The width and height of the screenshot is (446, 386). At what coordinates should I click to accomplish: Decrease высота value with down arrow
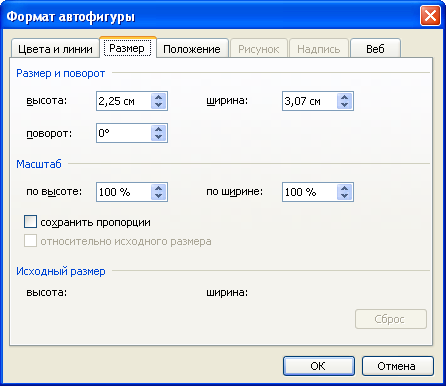[x=159, y=105]
